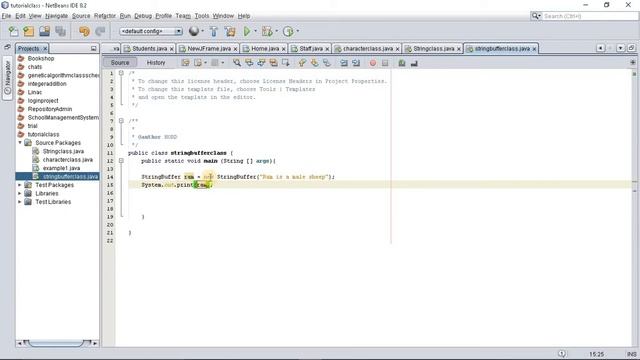
Task: Click the Find Next Occurrence icon
Action: [x=261, y=63]
